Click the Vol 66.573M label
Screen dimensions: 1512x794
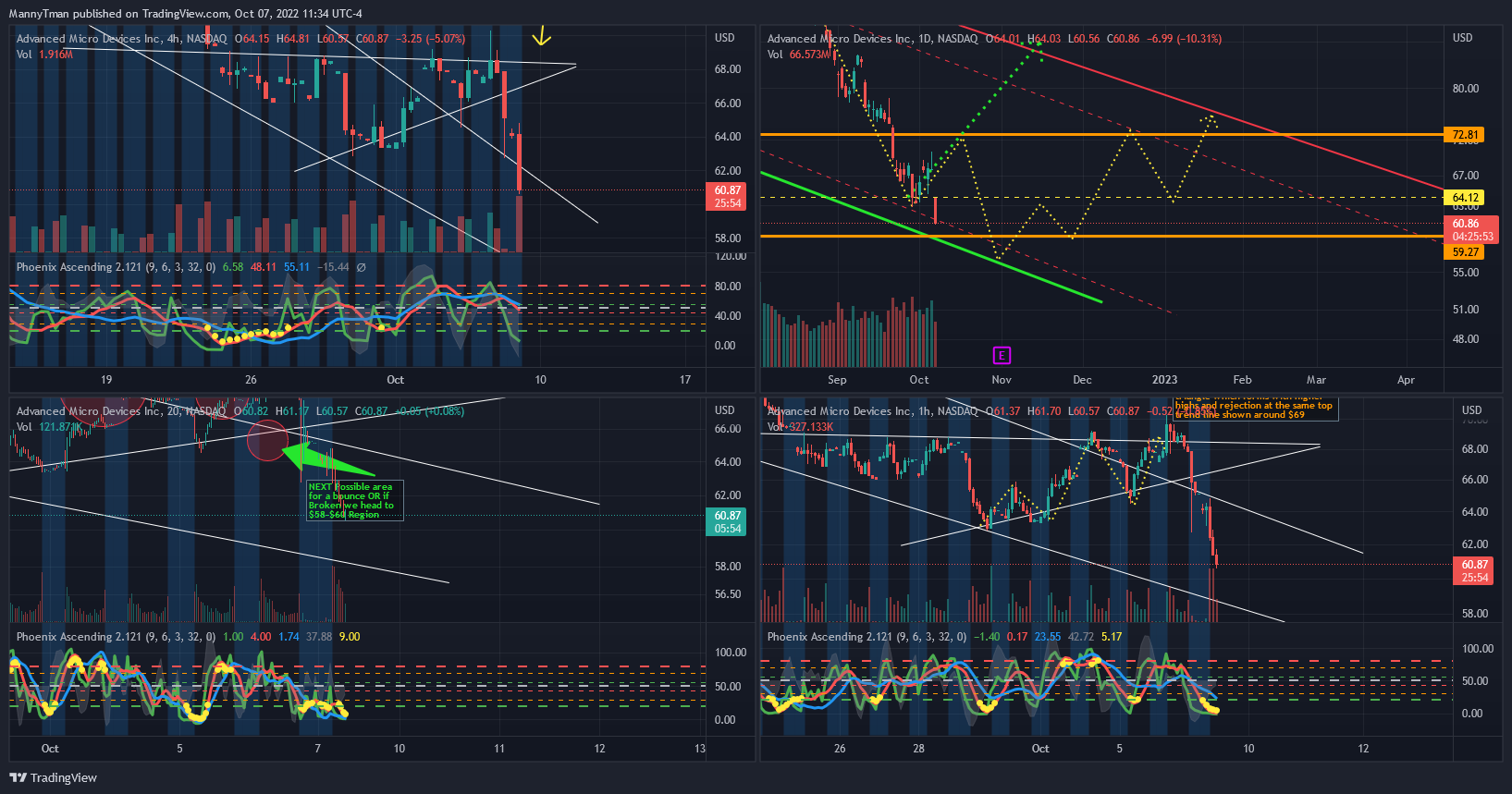[799, 55]
